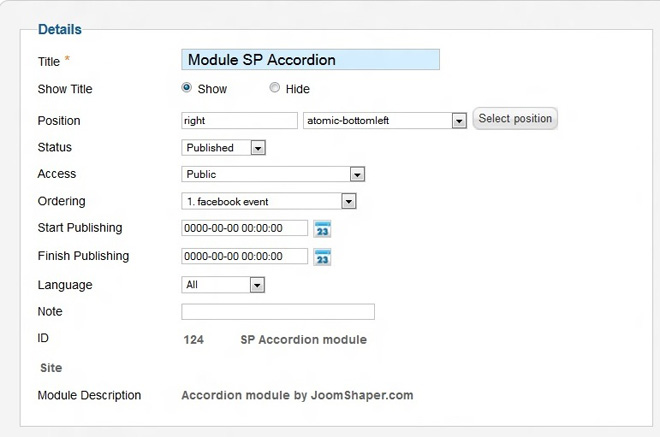660x437 pixels.
Task: Click the Show Title label
Action: [65, 89]
